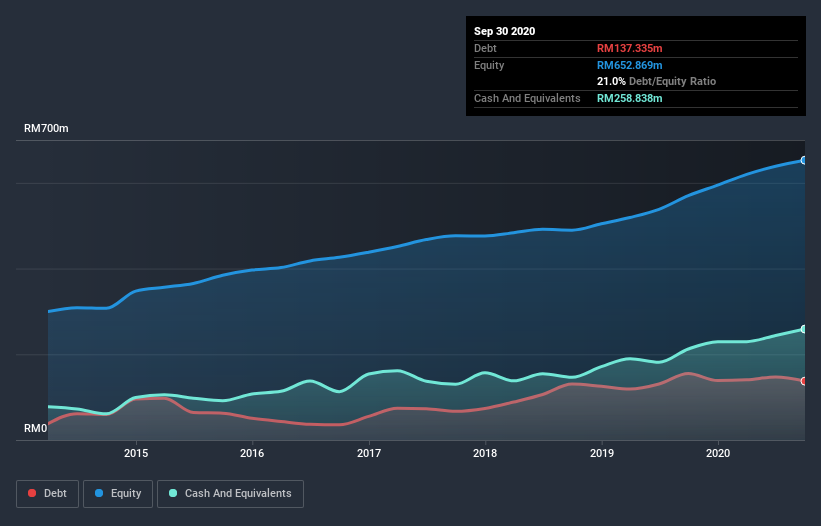This screenshot has height=526, width=821.
Task: Click the Equity row label in tooltip
Action: [489, 65]
